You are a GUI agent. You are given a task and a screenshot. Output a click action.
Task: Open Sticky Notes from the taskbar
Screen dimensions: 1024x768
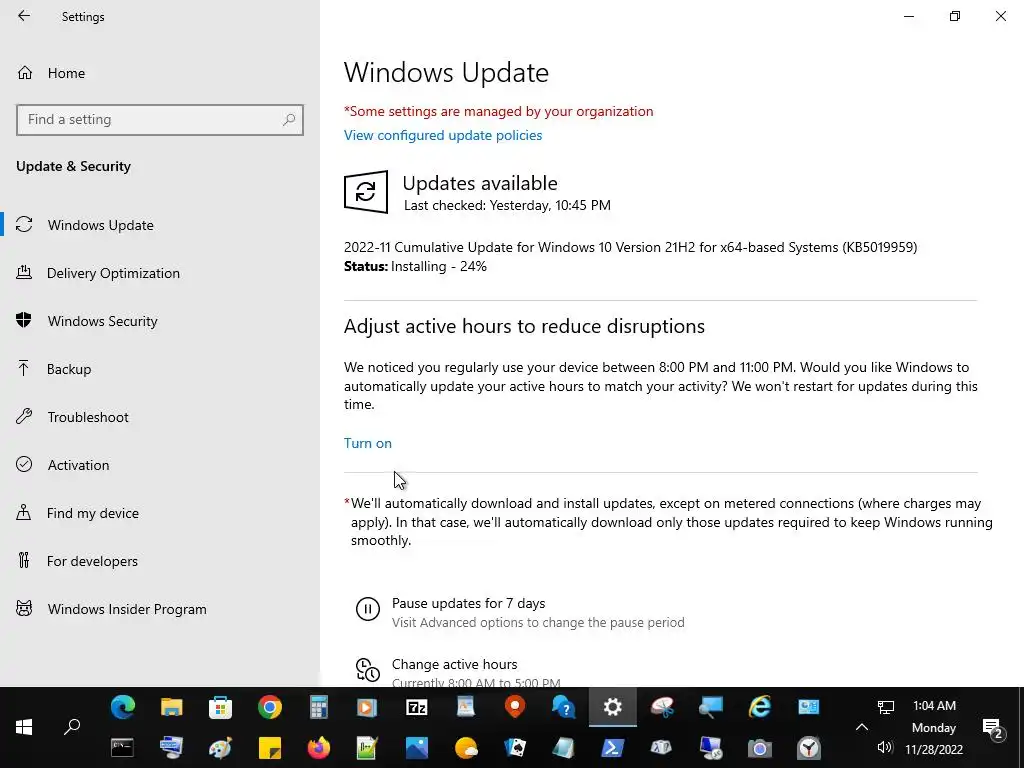click(270, 748)
